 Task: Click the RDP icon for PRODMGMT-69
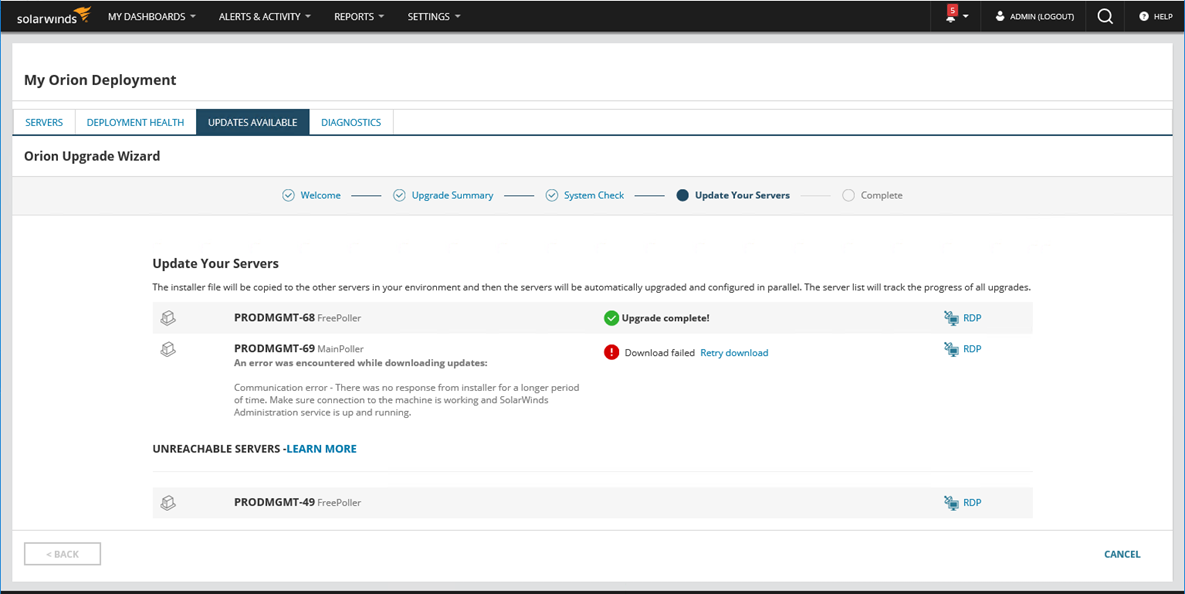pyautogui.click(x=951, y=349)
